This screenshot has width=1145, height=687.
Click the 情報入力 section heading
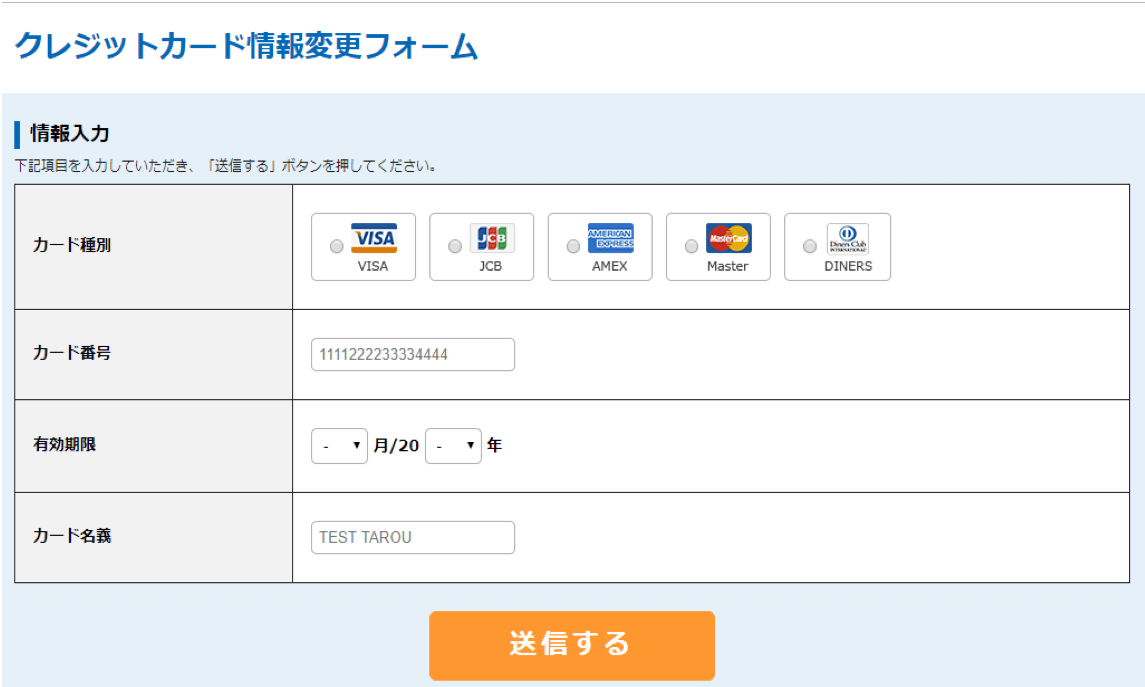click(x=70, y=133)
